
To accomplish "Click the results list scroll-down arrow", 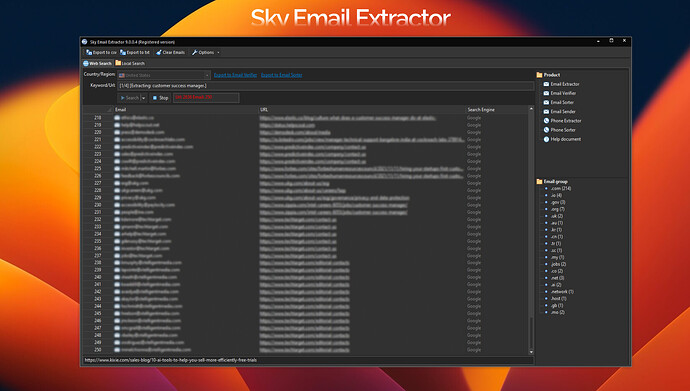I will pyautogui.click(x=531, y=352).
